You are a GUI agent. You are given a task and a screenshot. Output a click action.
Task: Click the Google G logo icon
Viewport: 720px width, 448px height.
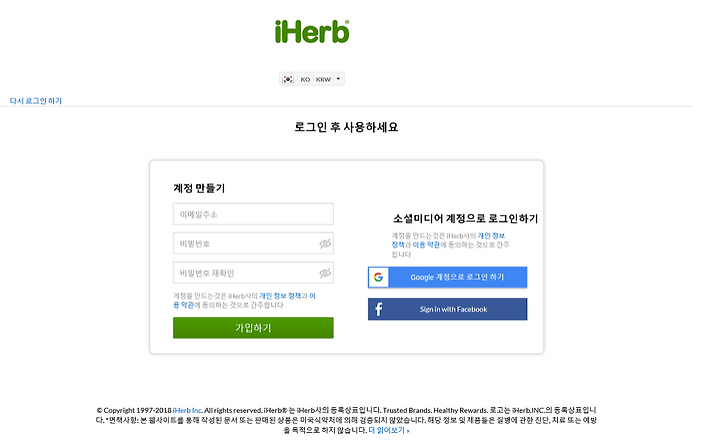point(378,277)
